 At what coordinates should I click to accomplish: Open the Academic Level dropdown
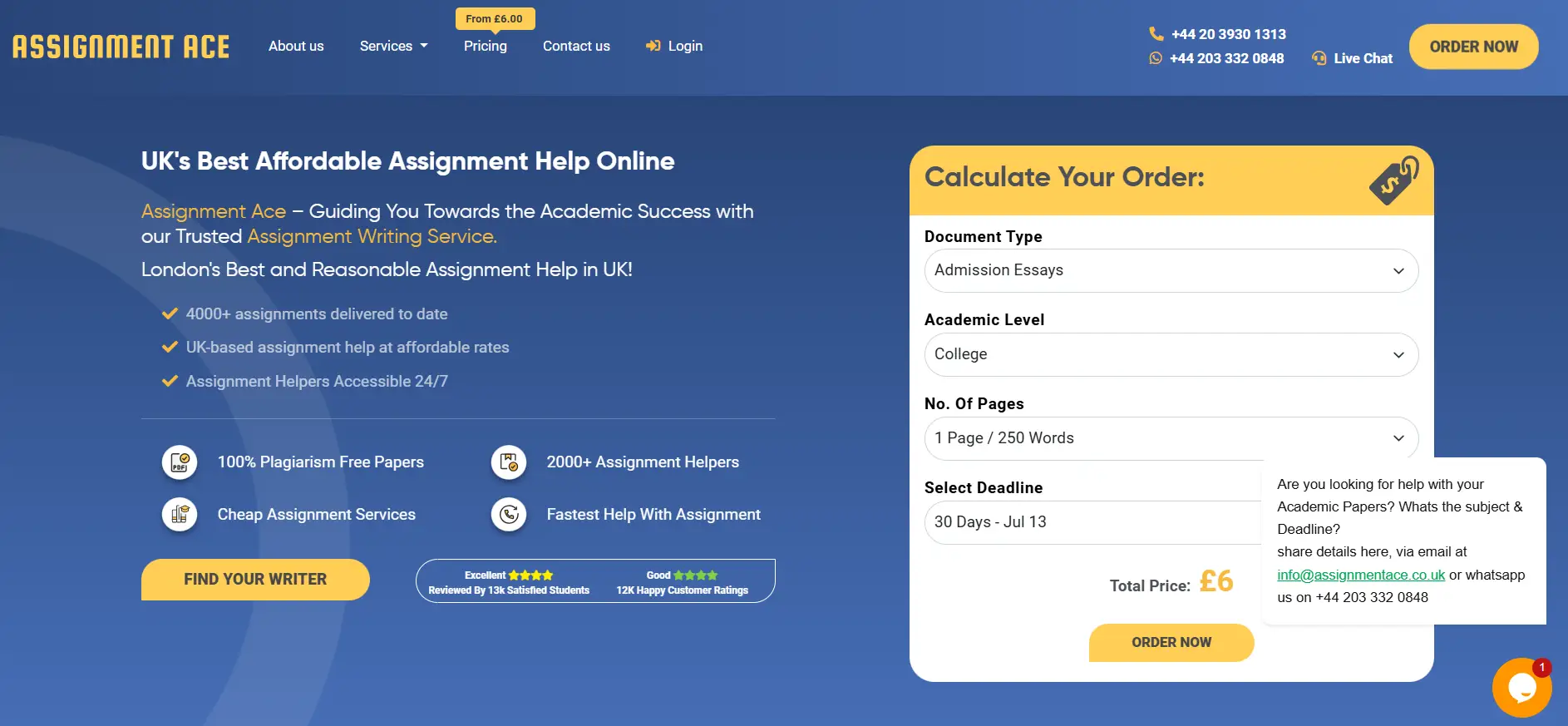pyautogui.click(x=1171, y=354)
